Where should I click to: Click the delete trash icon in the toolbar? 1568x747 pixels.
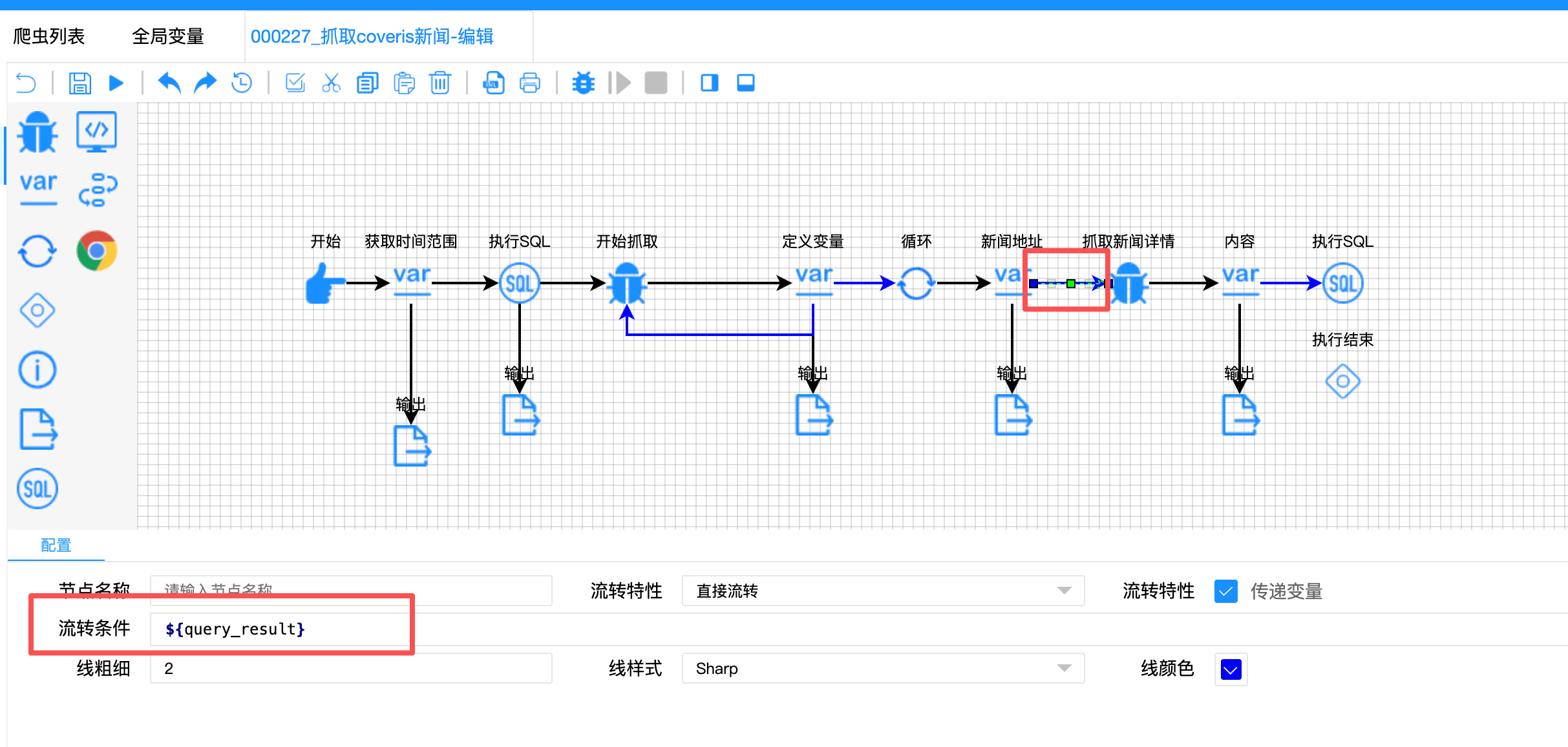click(440, 83)
